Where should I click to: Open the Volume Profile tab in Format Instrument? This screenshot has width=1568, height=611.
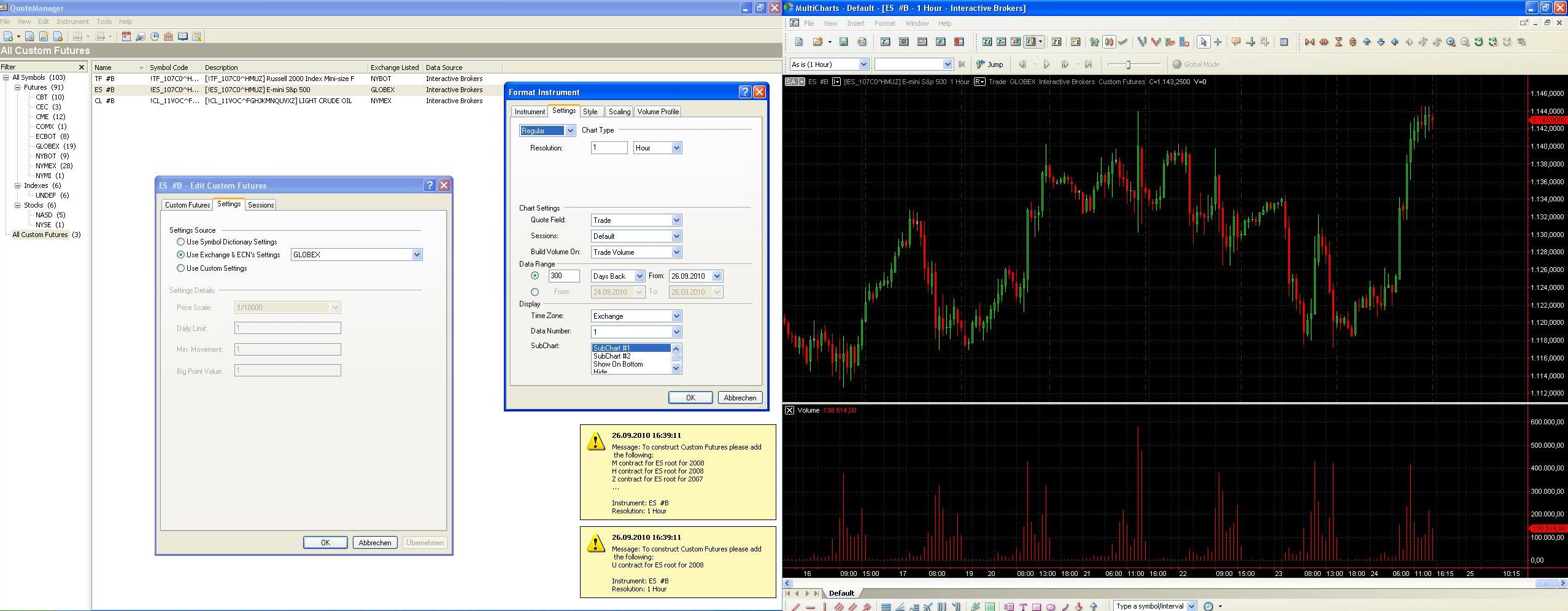[658, 112]
